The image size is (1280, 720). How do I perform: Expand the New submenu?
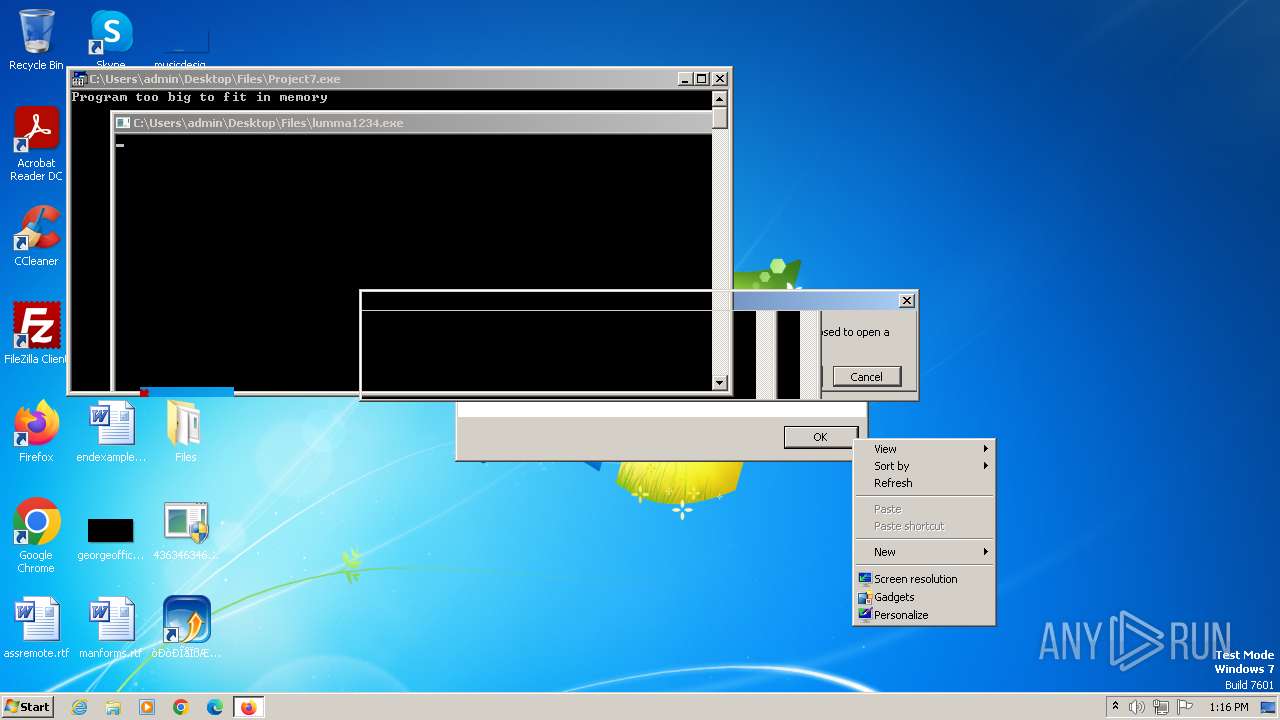click(x=924, y=552)
